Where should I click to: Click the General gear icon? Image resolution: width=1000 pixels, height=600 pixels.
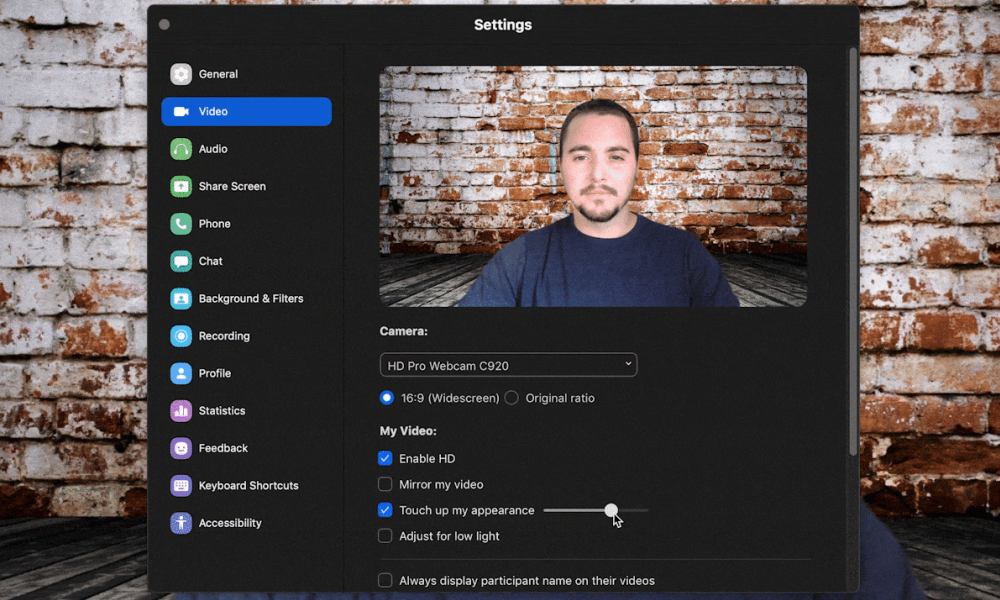181,74
